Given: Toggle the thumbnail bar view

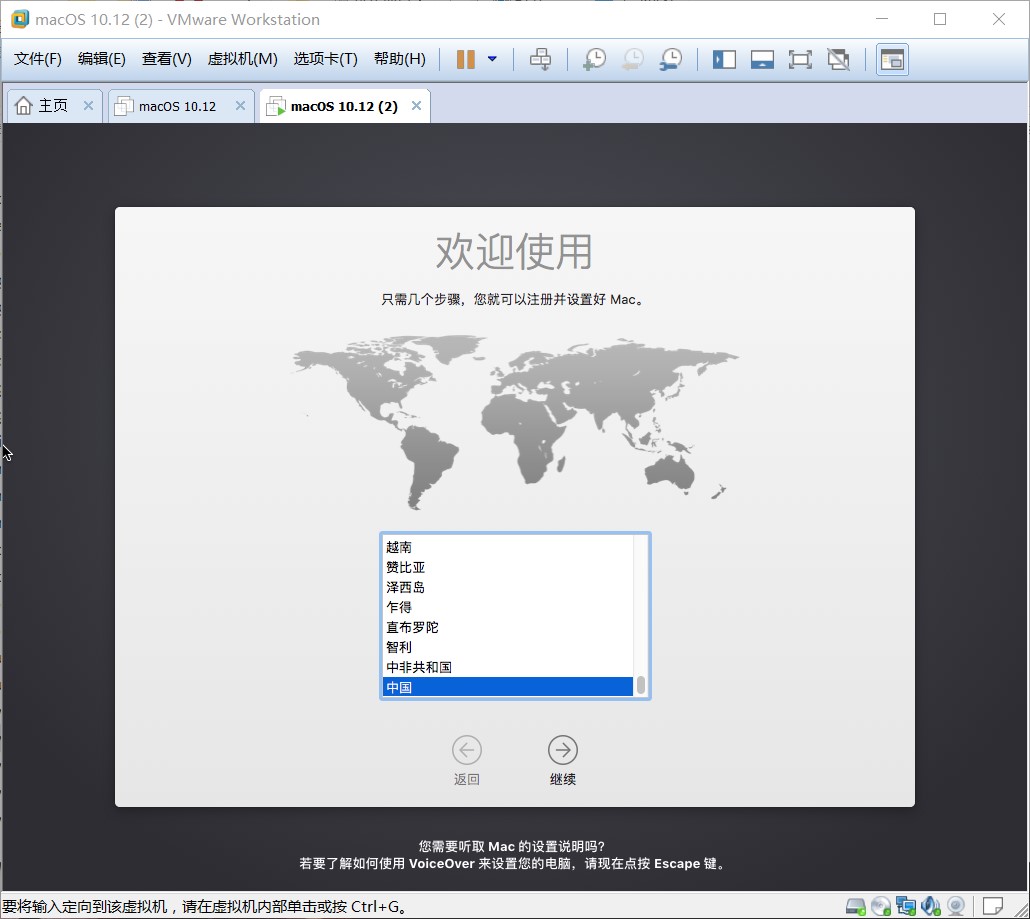Looking at the screenshot, I should 762,60.
